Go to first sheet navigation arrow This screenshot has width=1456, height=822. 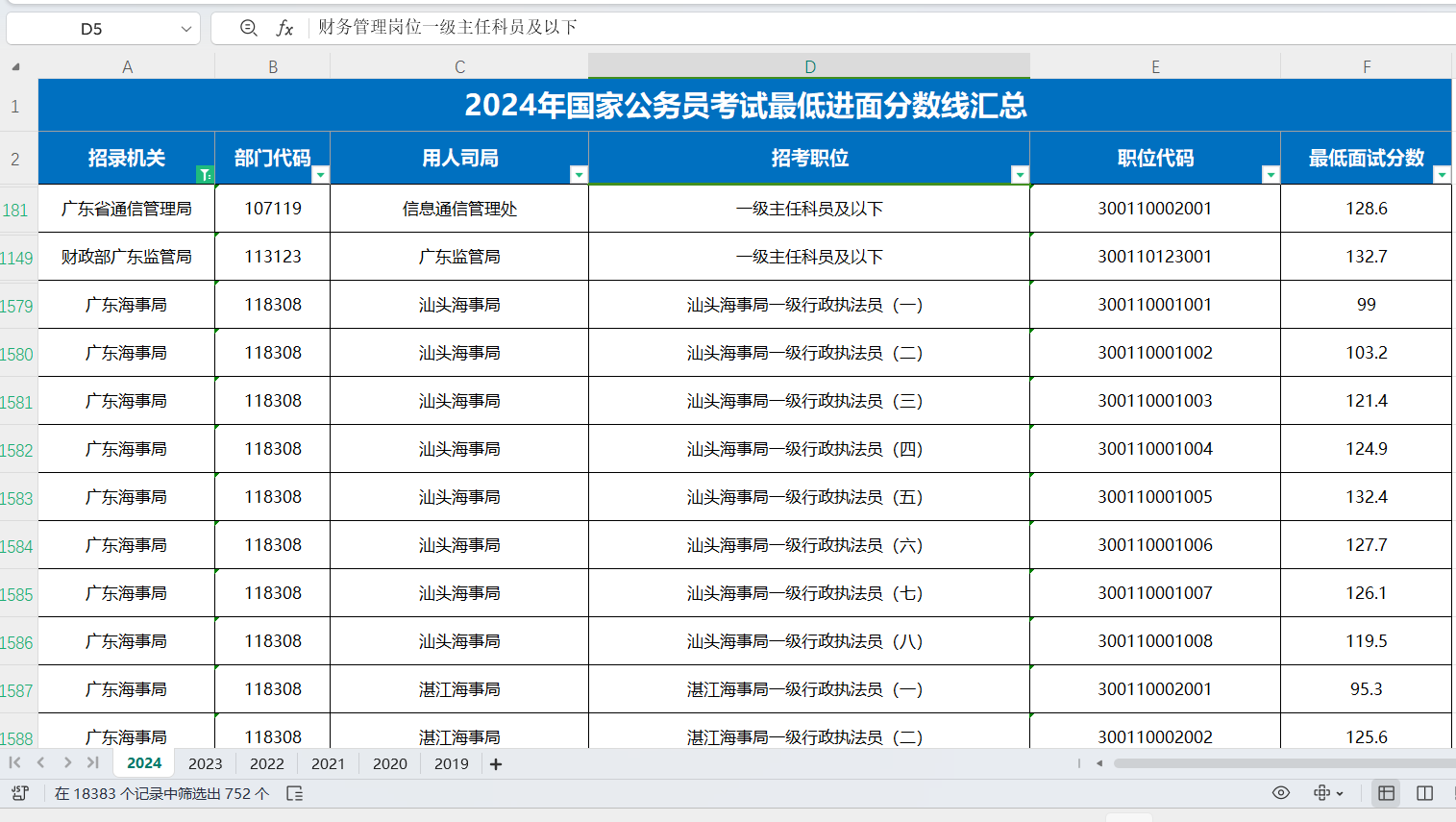point(14,762)
